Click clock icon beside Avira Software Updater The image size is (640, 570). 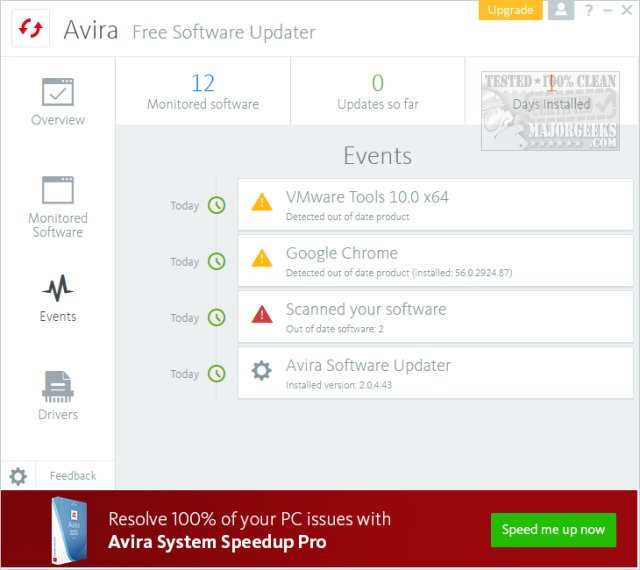click(217, 373)
